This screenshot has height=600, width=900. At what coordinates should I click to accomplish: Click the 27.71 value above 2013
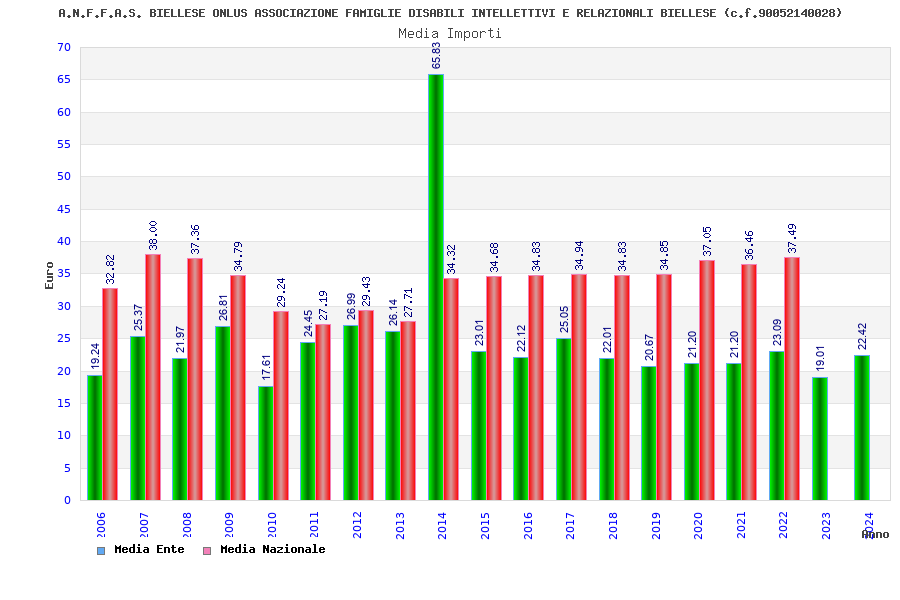pyautogui.click(x=408, y=303)
